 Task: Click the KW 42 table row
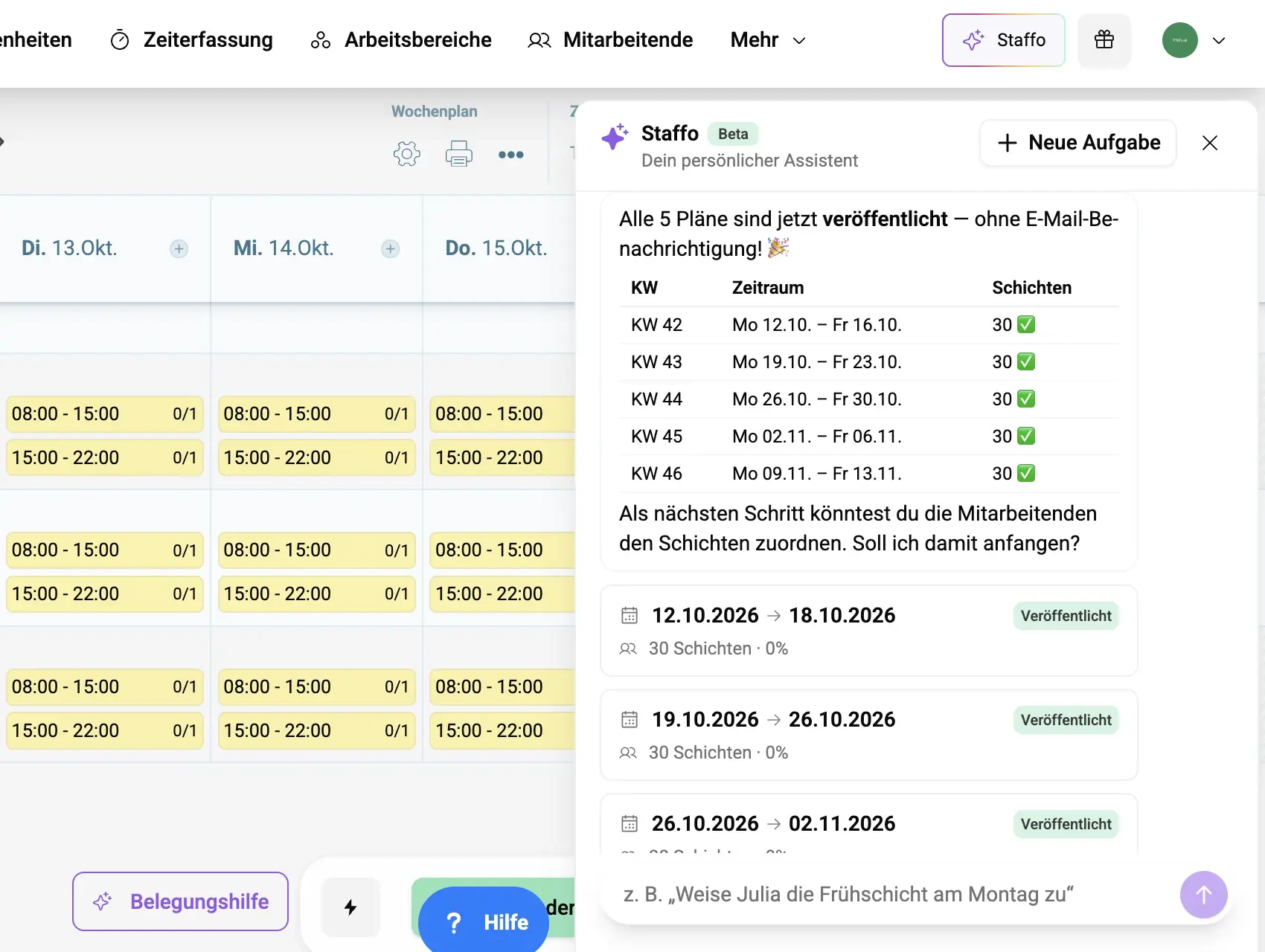(x=869, y=325)
